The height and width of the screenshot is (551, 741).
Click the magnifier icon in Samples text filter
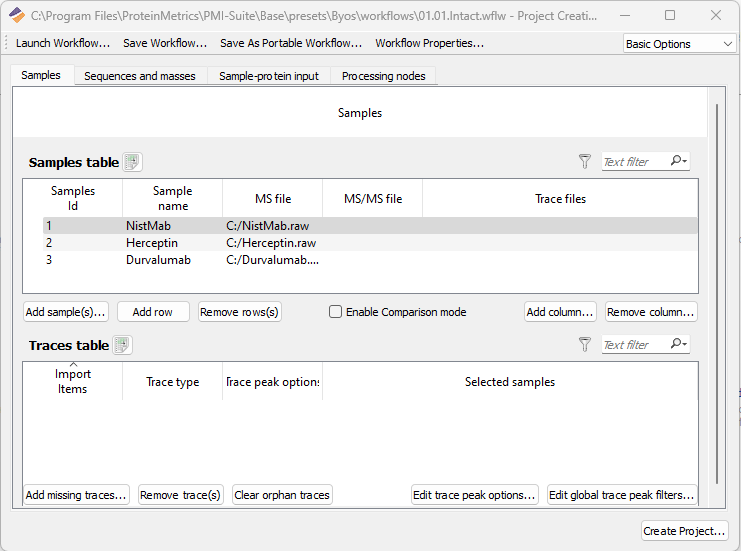(679, 161)
